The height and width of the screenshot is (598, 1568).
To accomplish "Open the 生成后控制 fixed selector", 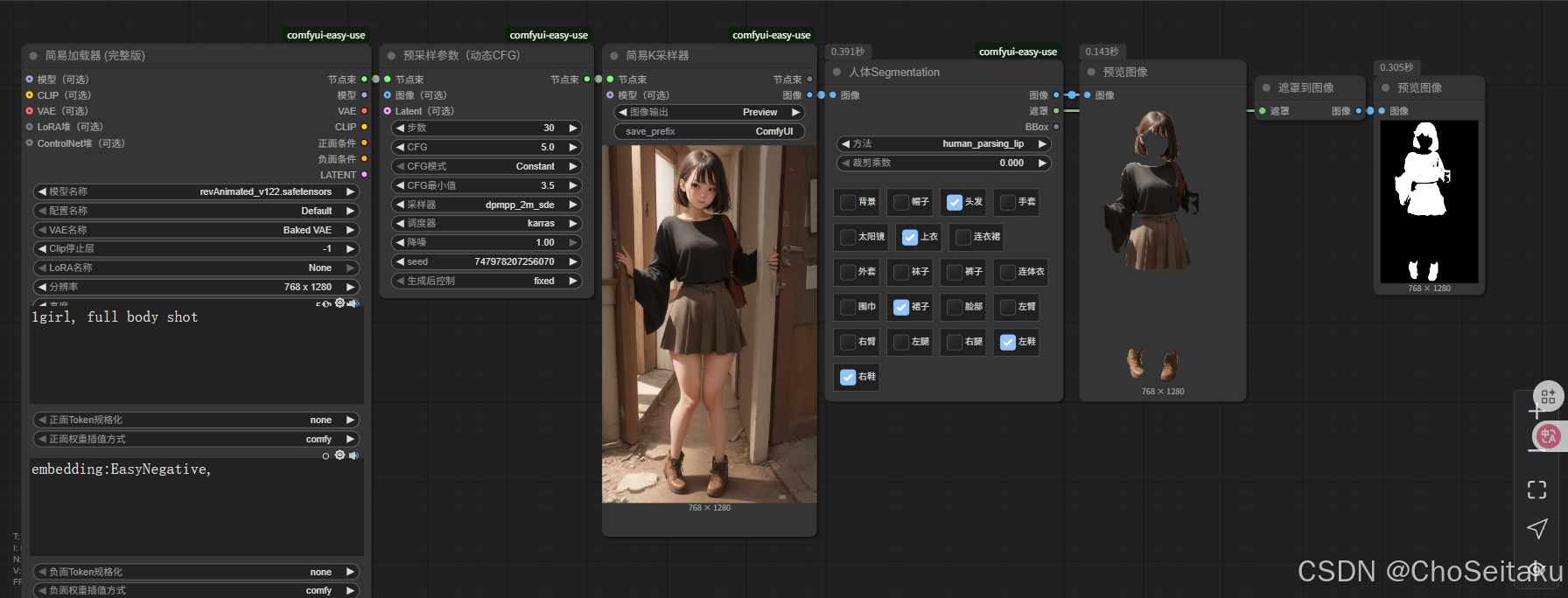I will 486,281.
